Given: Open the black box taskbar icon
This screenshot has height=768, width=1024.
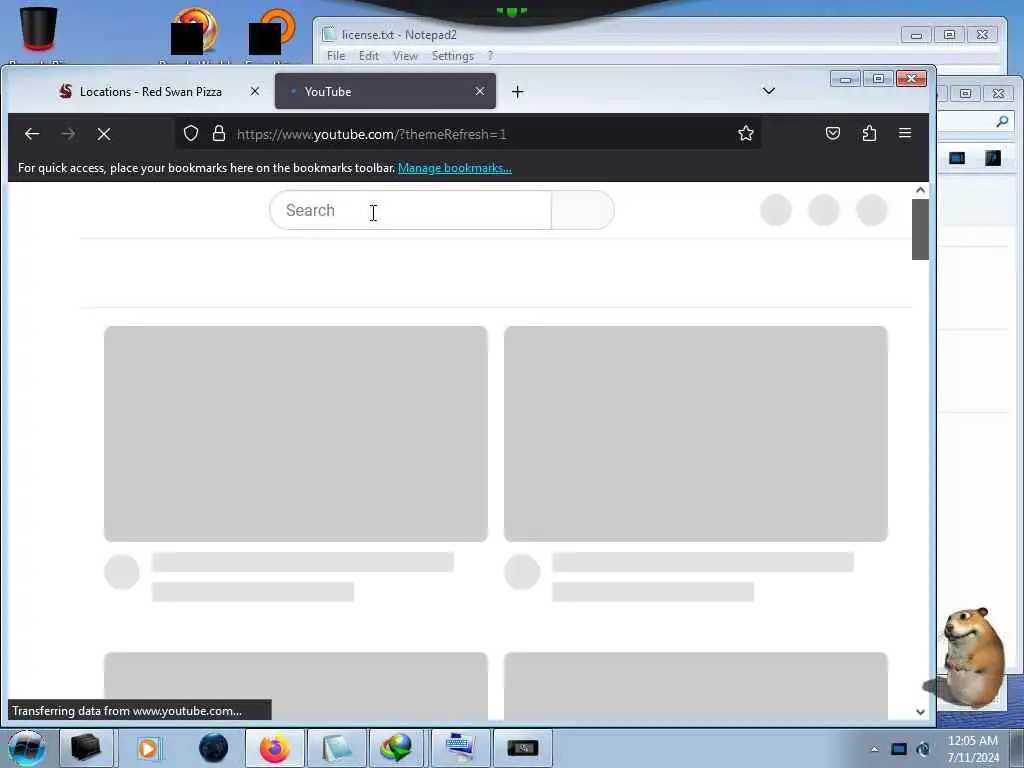Looking at the screenshot, I should pos(86,748).
